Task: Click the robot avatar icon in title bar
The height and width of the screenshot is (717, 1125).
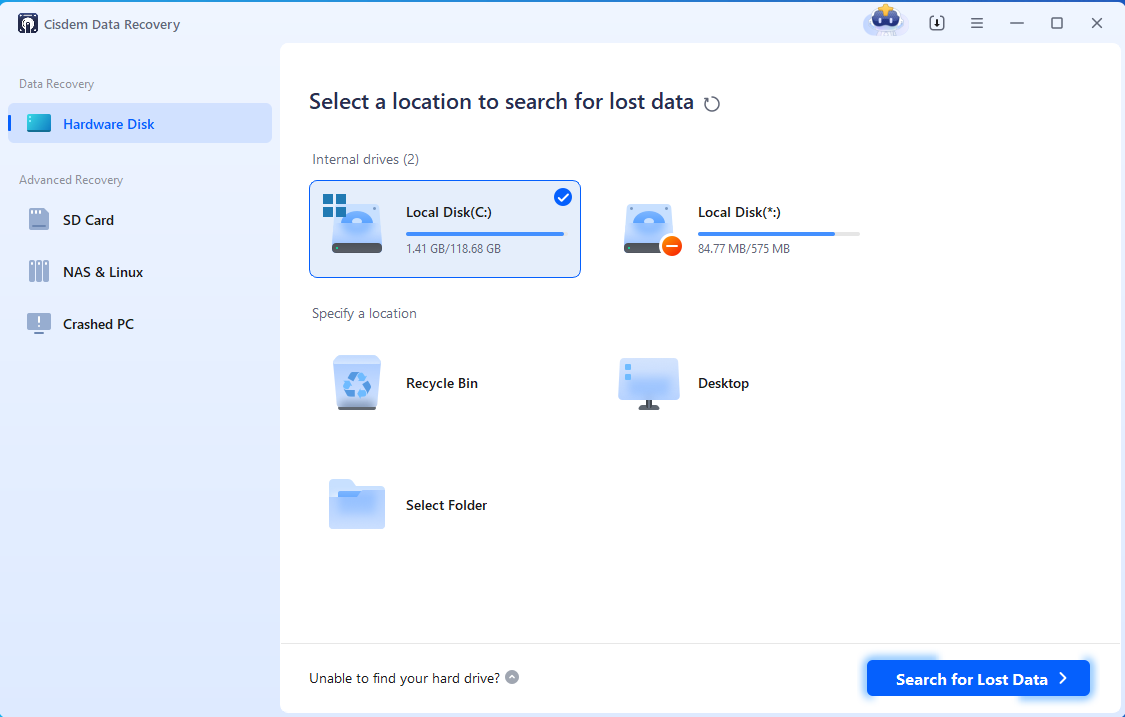Action: (884, 22)
